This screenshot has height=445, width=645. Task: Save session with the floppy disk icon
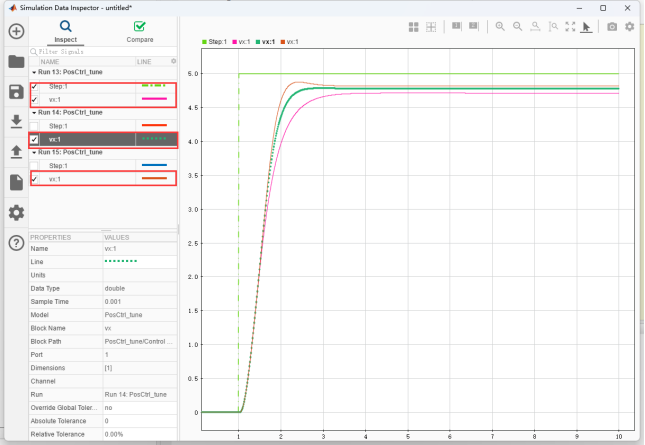(16, 92)
